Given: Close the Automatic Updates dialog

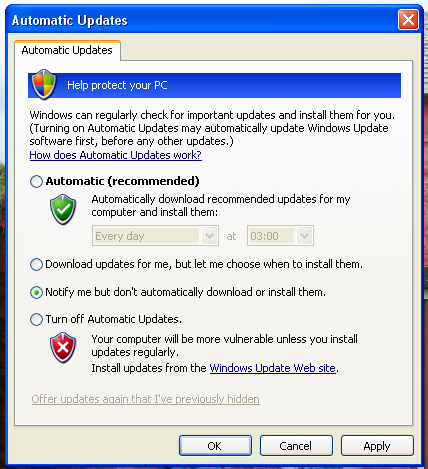Looking at the screenshot, I should [x=408, y=20].
